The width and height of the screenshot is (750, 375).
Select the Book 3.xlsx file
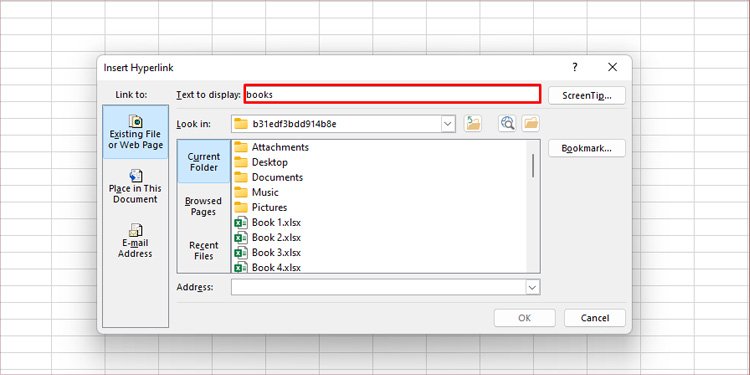tap(267, 252)
